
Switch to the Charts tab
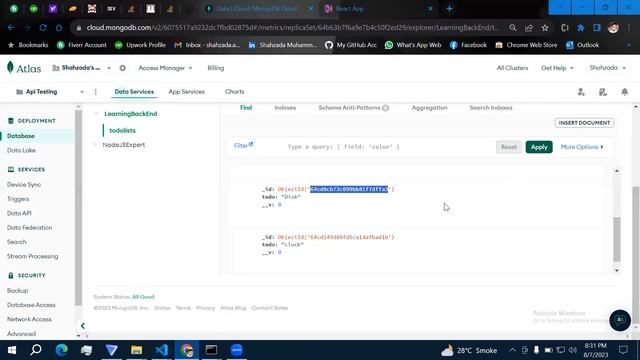click(x=234, y=92)
